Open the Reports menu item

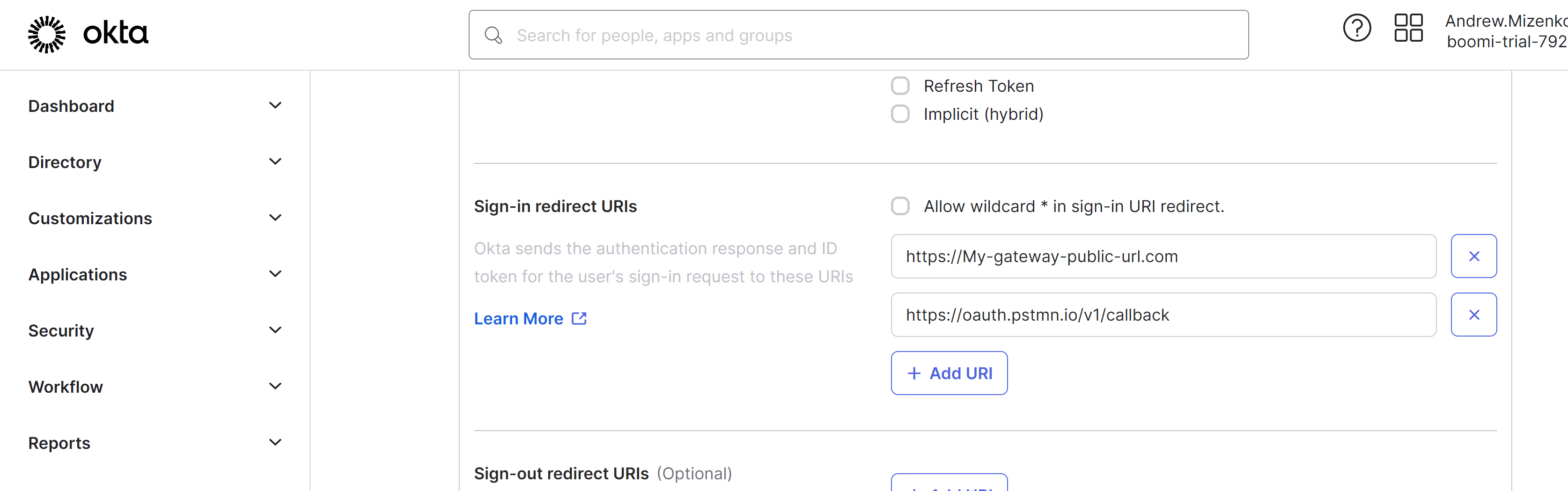(59, 442)
